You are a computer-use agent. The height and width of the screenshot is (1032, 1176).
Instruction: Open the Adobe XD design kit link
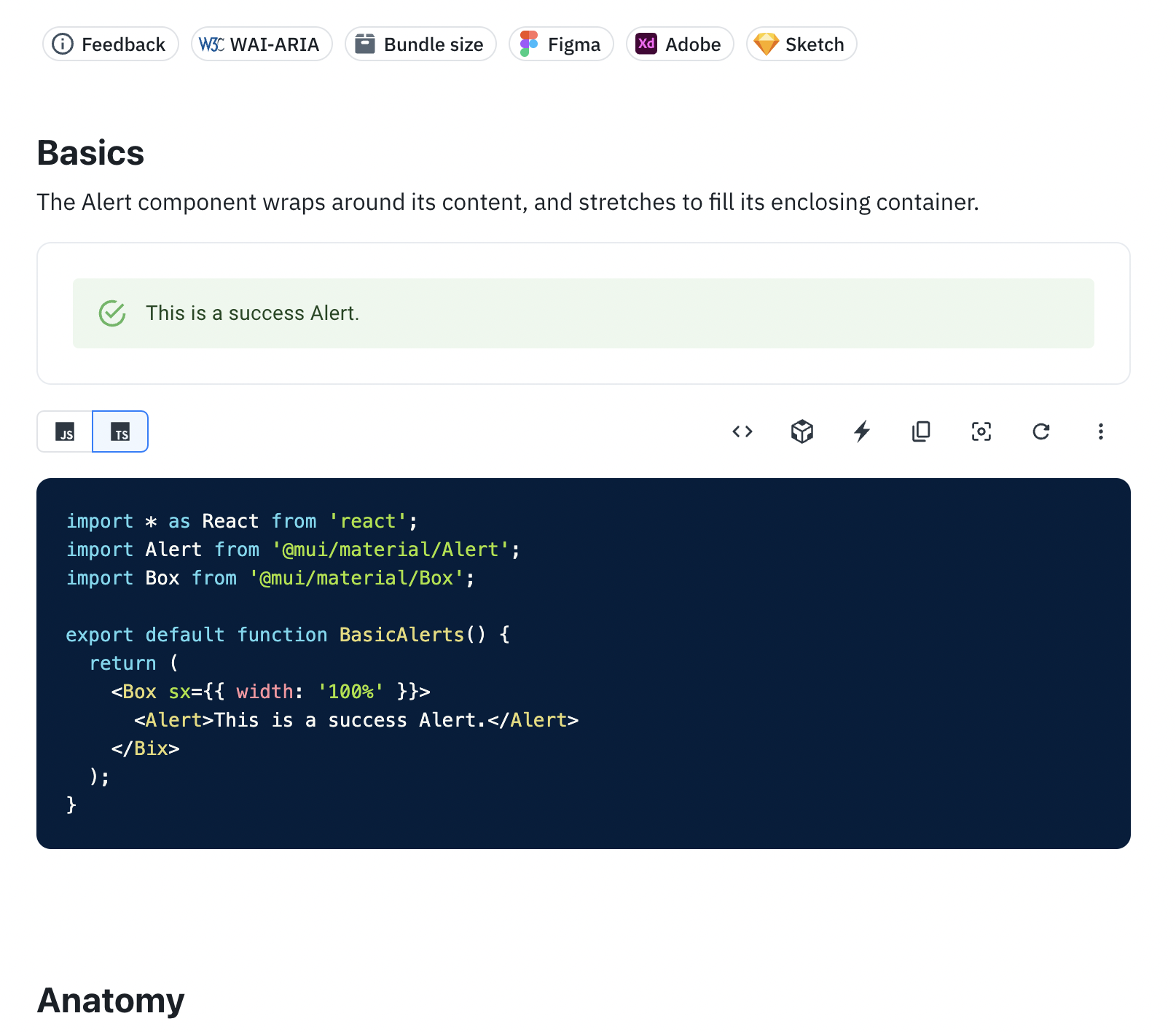(679, 44)
